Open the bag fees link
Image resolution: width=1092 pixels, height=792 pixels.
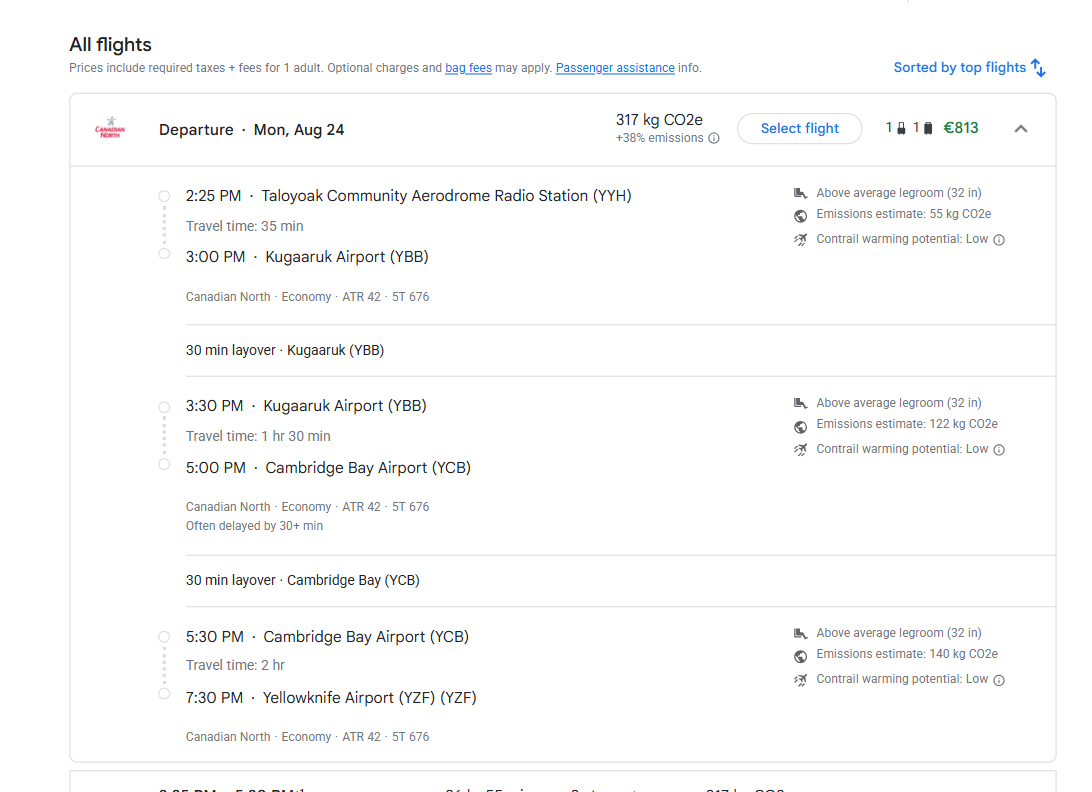click(468, 68)
